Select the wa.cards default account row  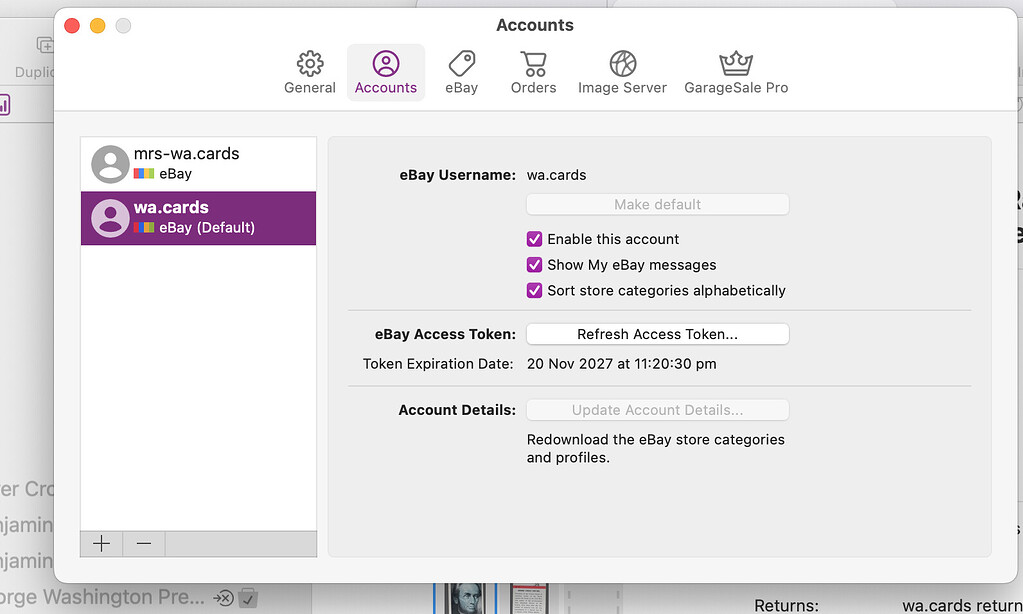pyautogui.click(x=198, y=218)
